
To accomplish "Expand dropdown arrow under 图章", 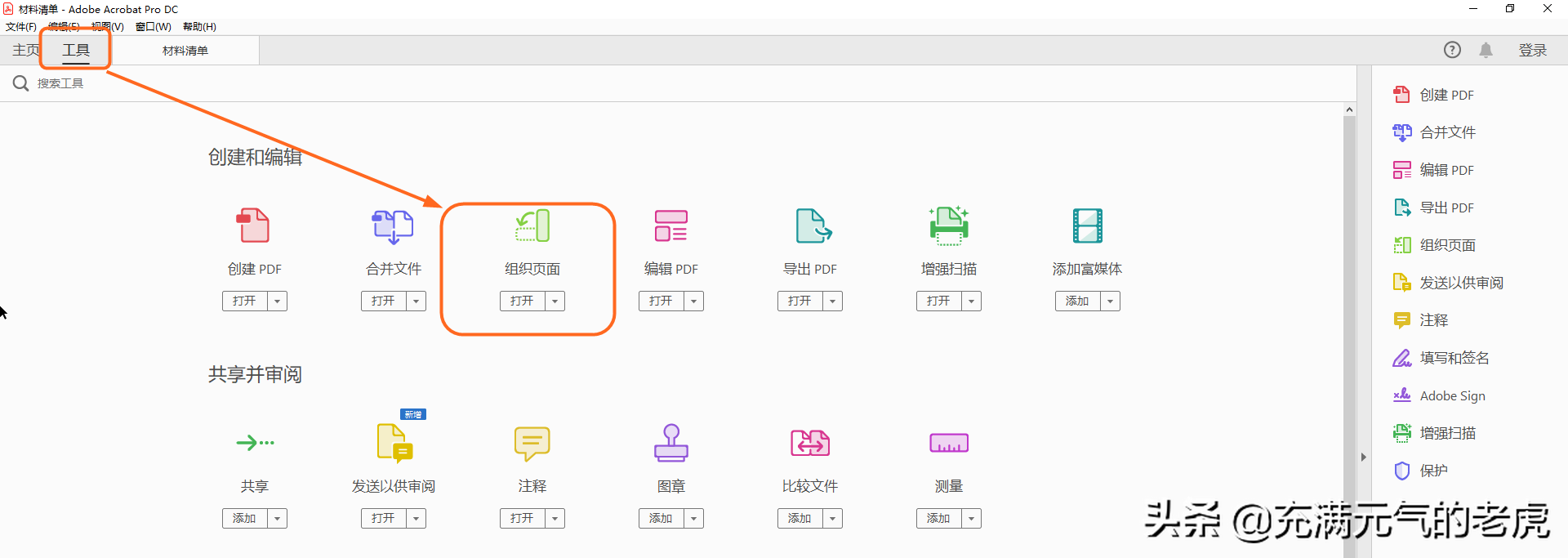I will (694, 519).
